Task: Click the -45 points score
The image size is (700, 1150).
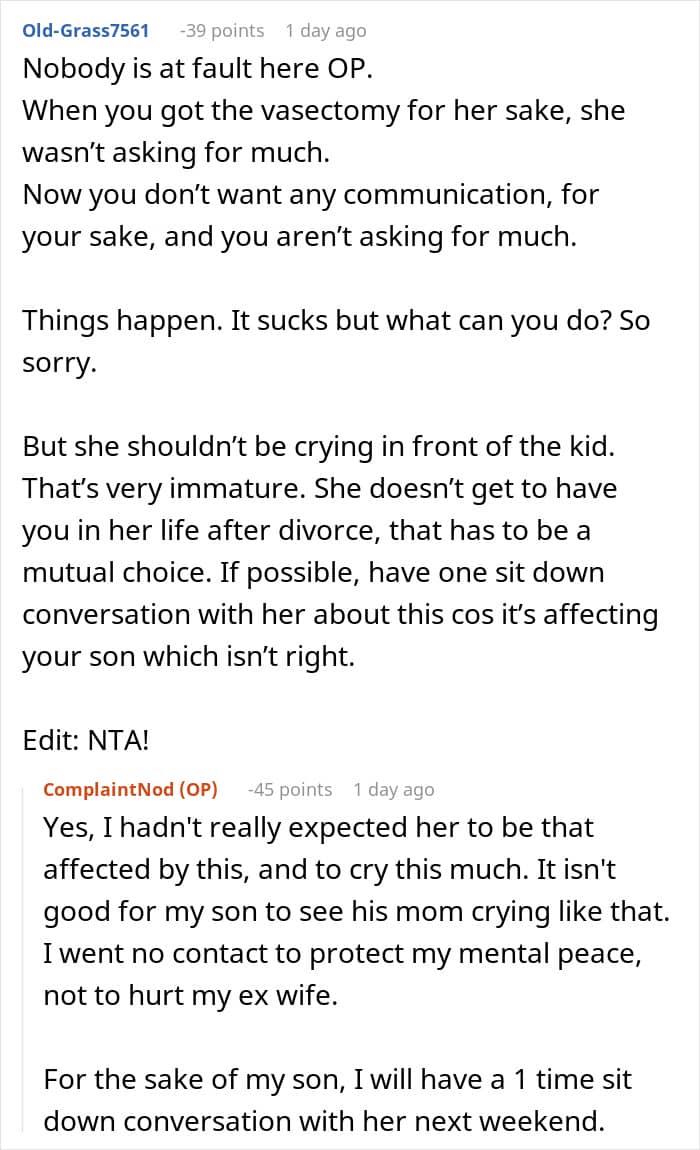Action: click(289, 789)
